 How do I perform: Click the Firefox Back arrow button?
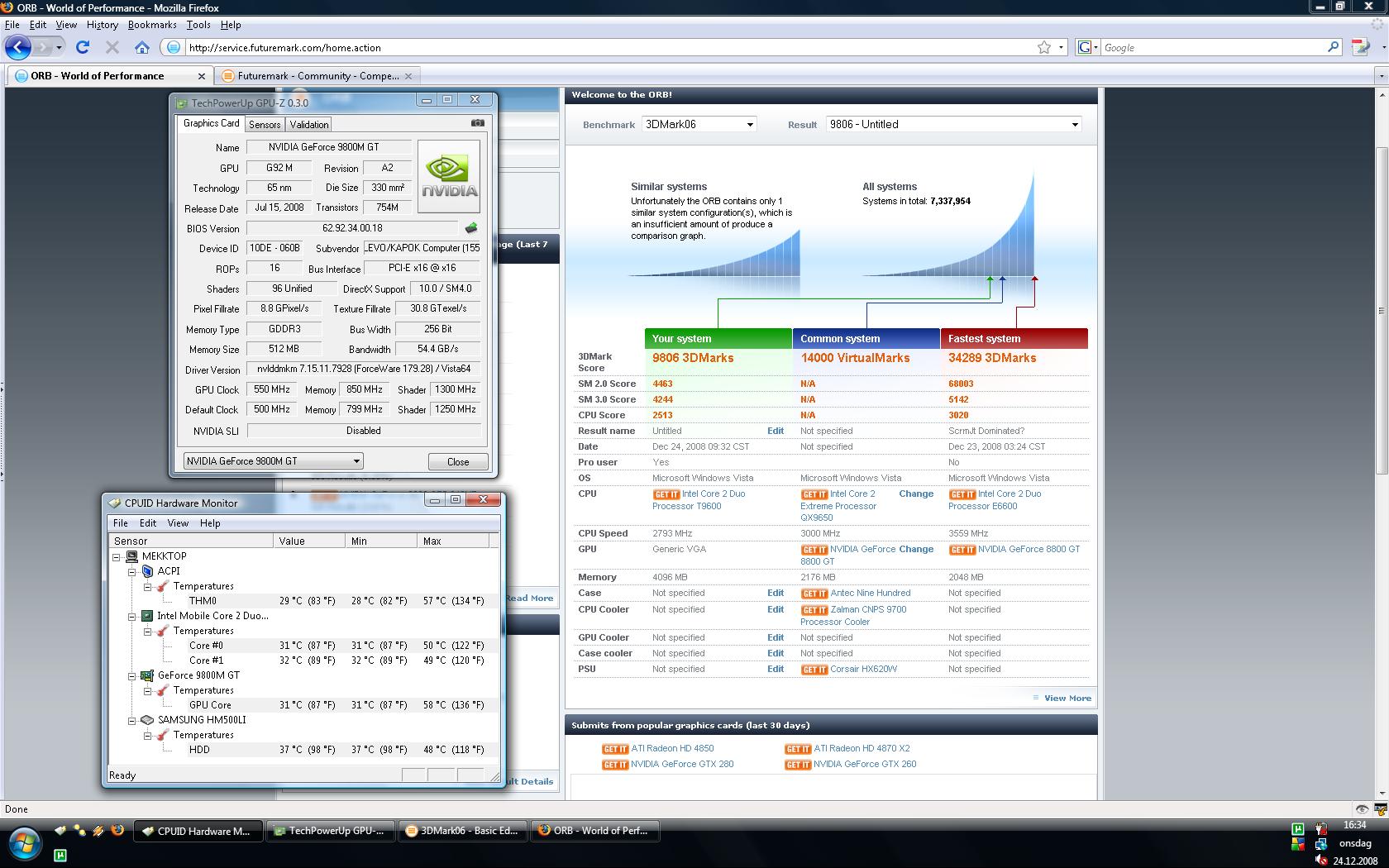18,47
